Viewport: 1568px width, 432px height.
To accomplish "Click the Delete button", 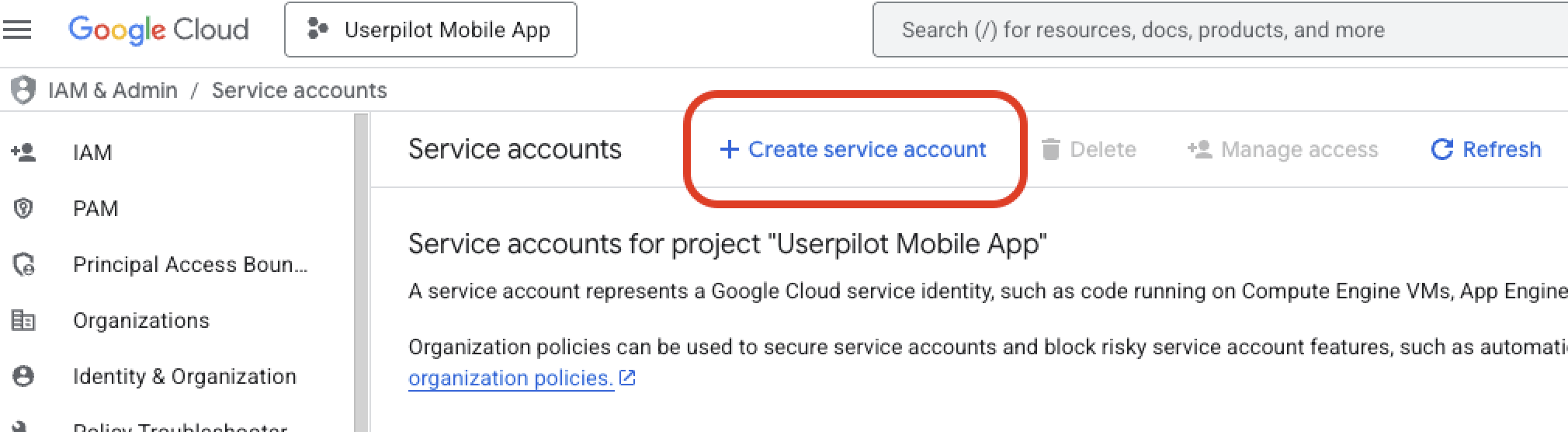I will click(1088, 149).
